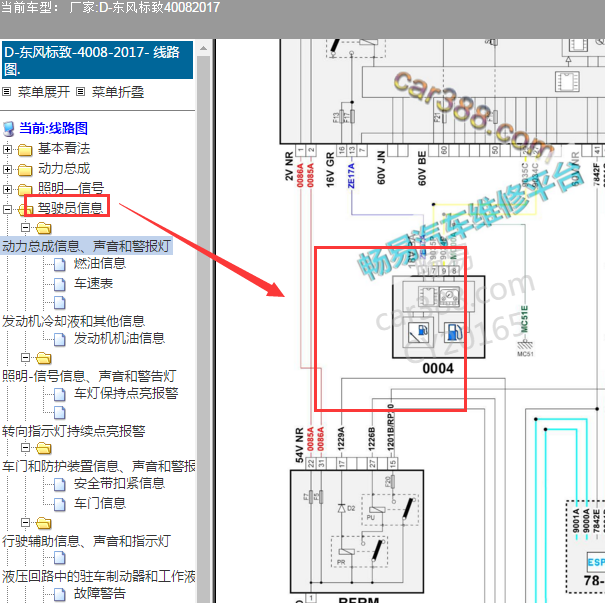Screen dimensions: 605x603
Task: Click the 菜单折叠 collapse-all link
Action: [118, 92]
